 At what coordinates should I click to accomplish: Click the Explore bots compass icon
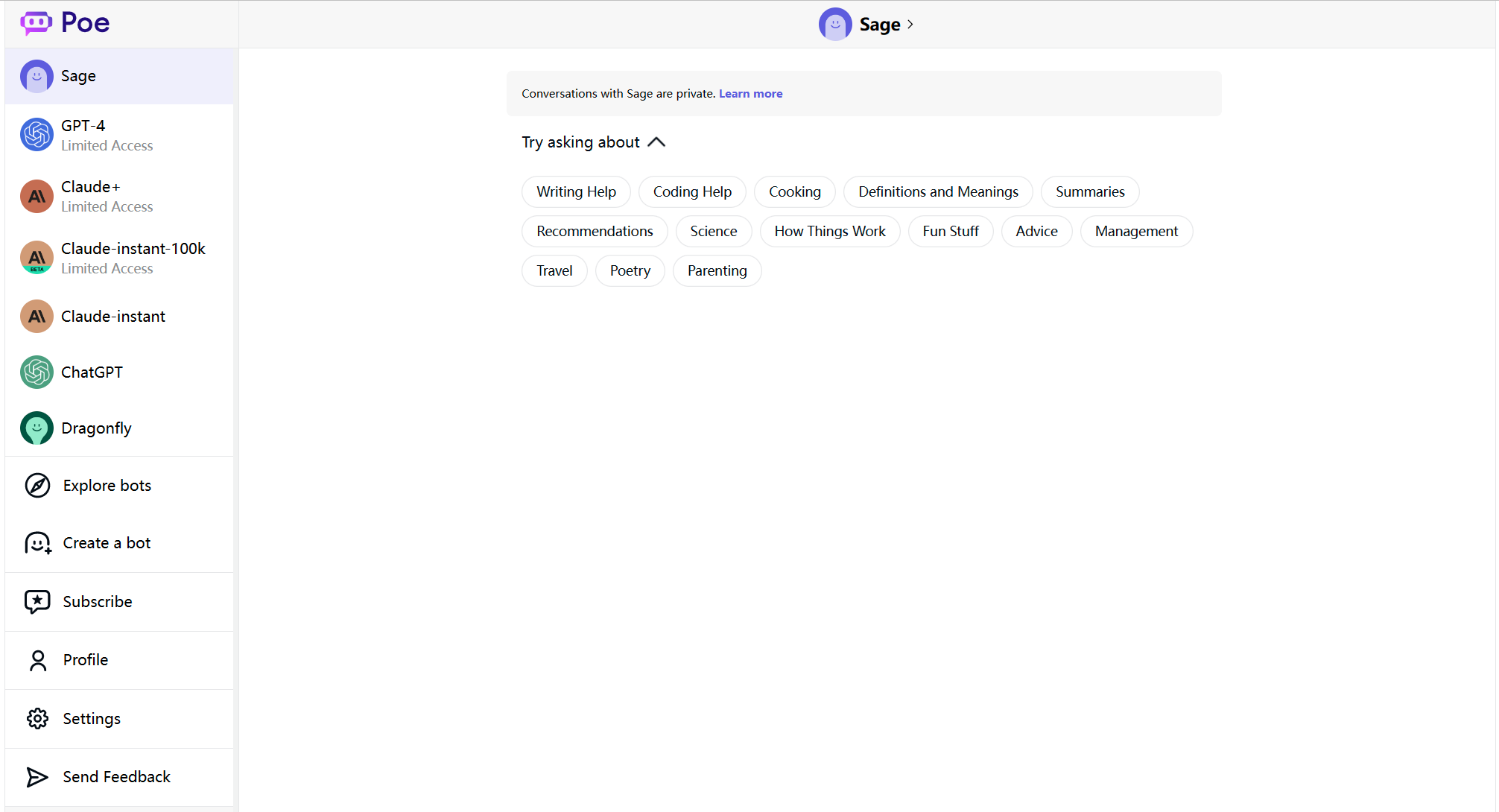point(37,486)
